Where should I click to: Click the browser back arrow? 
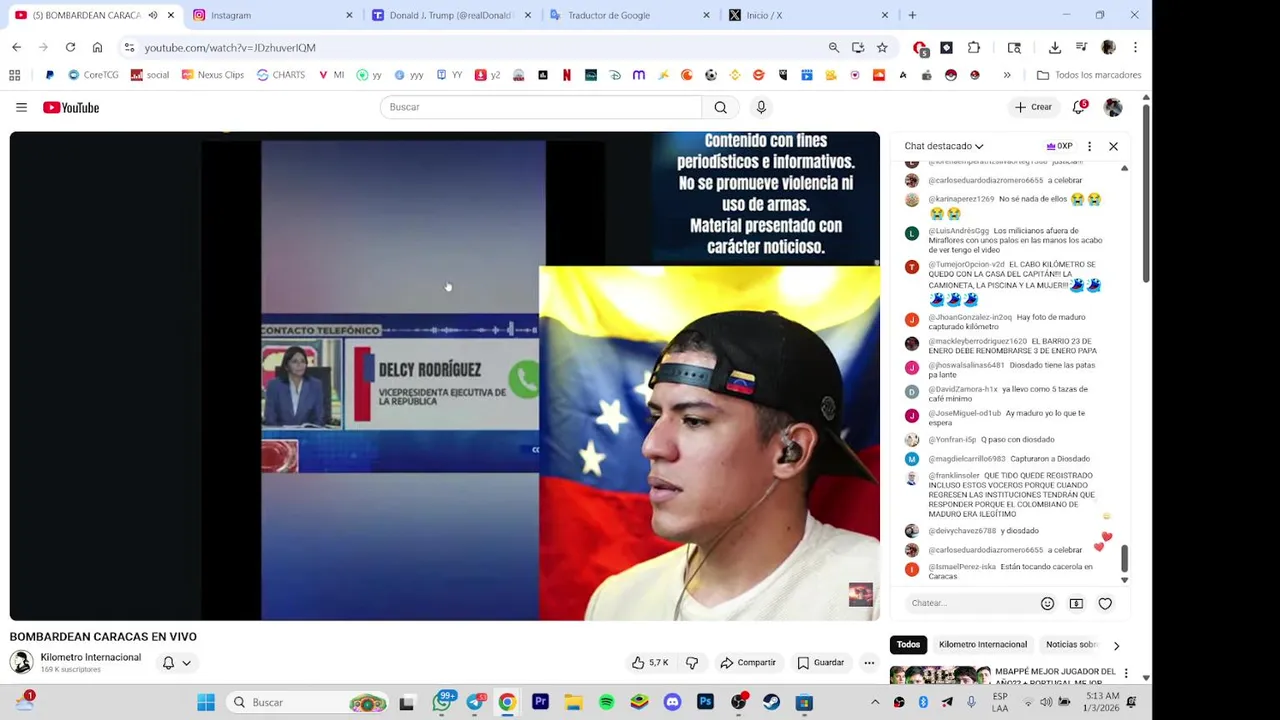16,47
